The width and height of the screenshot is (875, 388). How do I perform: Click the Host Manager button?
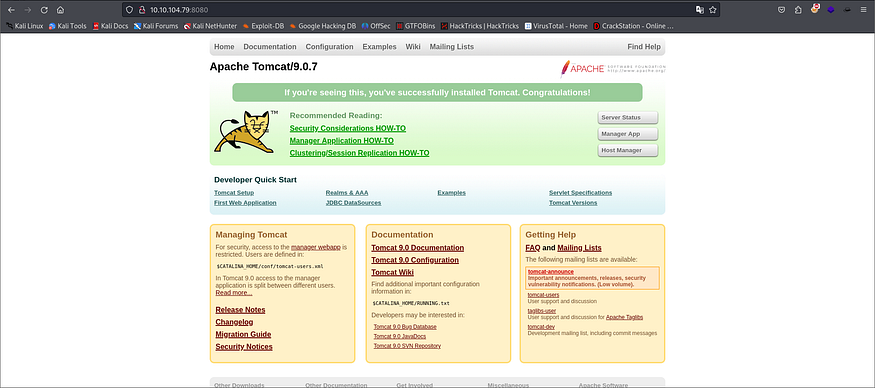click(x=628, y=150)
